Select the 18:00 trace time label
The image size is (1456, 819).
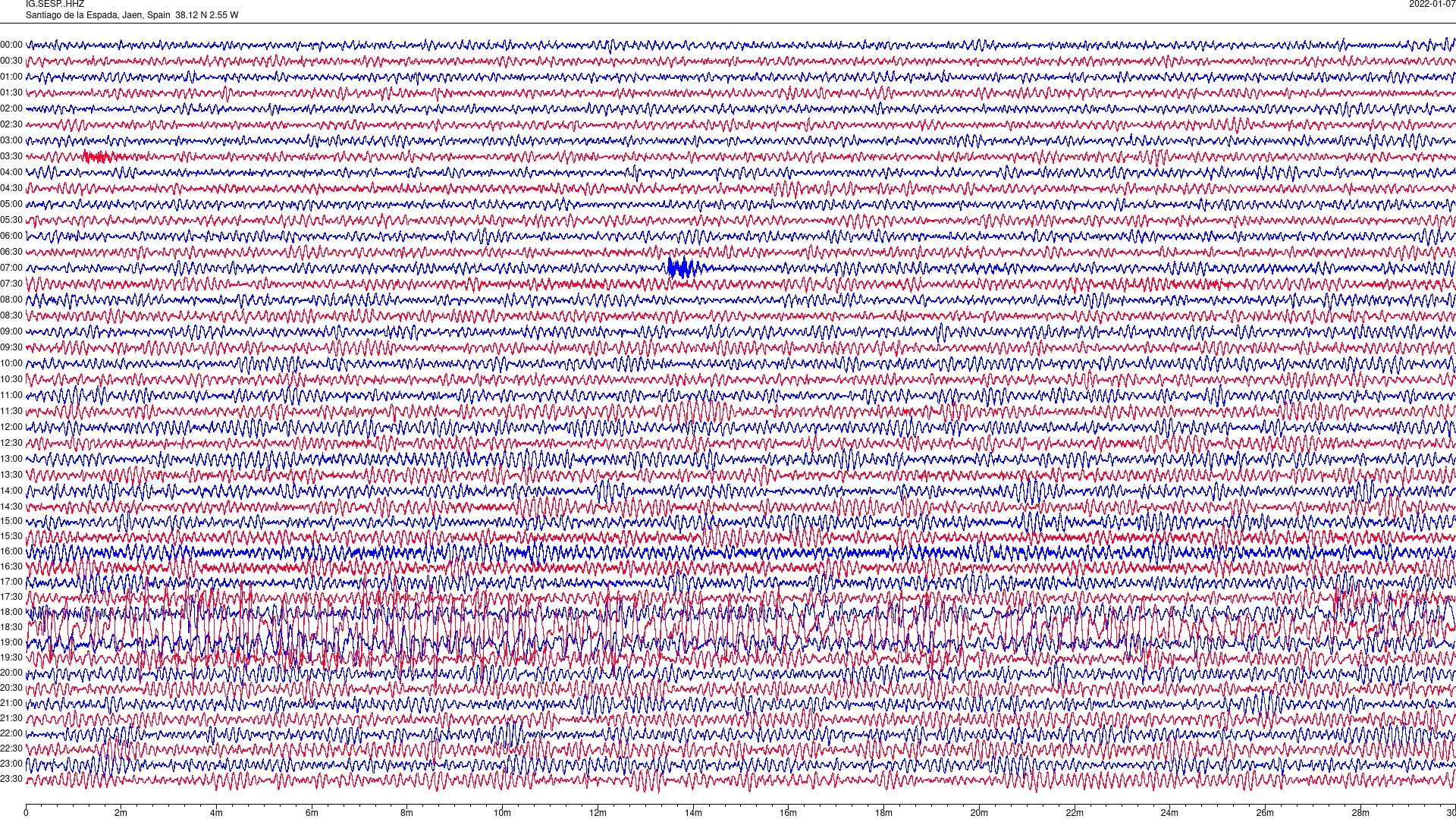(11, 612)
